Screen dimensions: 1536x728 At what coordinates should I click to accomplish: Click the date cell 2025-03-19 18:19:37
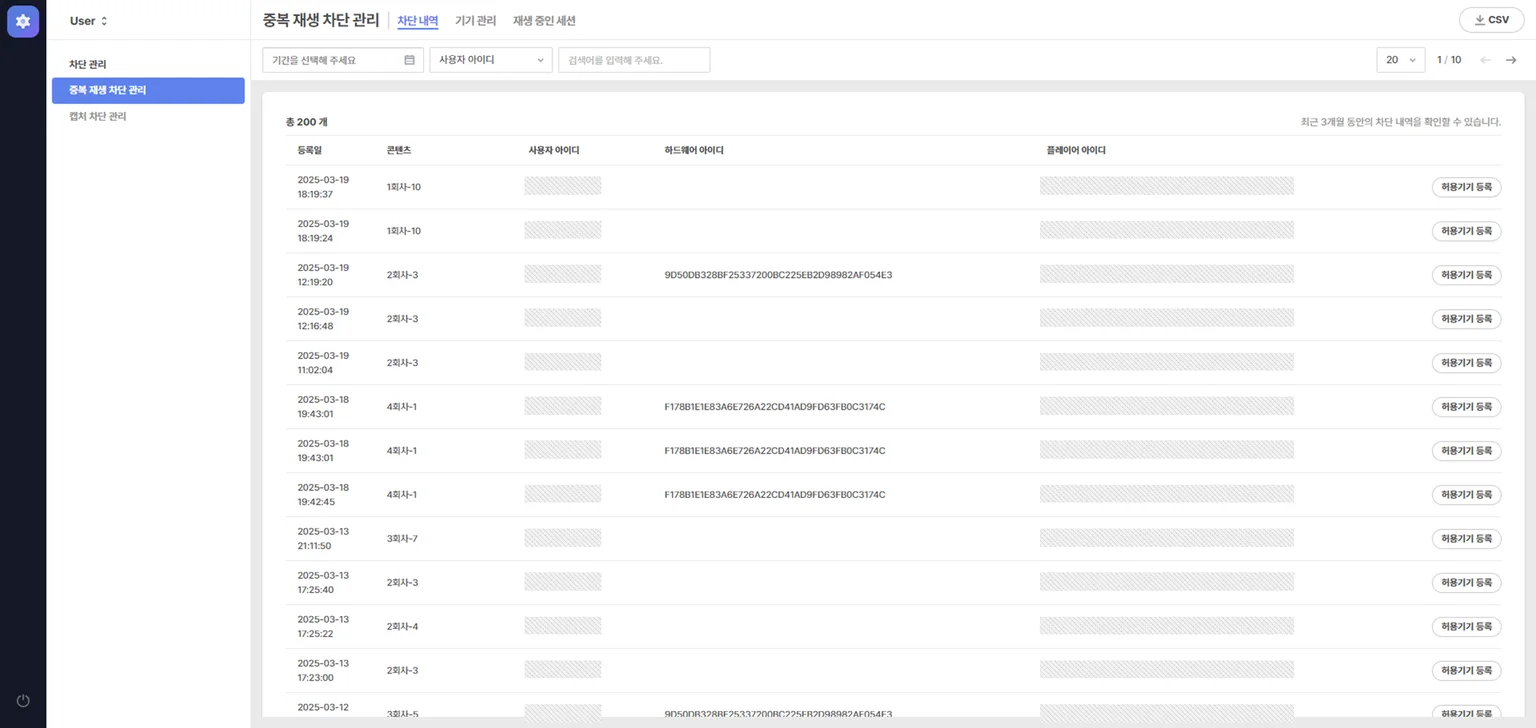[x=323, y=187]
